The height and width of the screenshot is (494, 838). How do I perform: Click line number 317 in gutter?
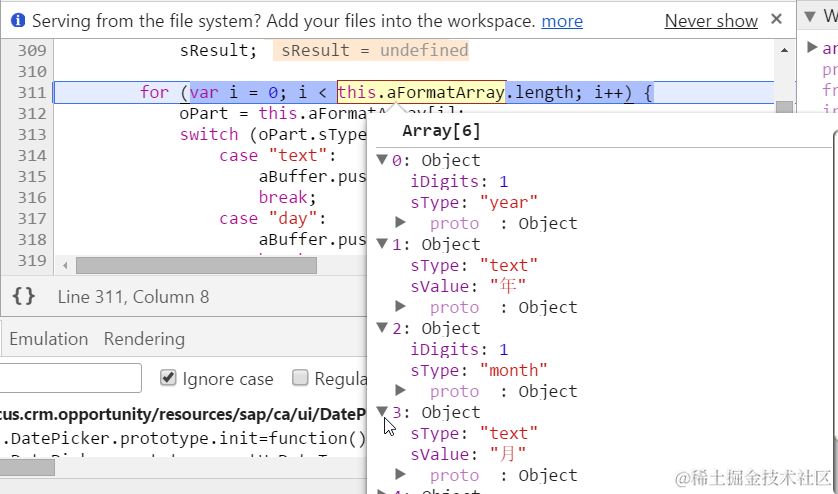point(32,219)
